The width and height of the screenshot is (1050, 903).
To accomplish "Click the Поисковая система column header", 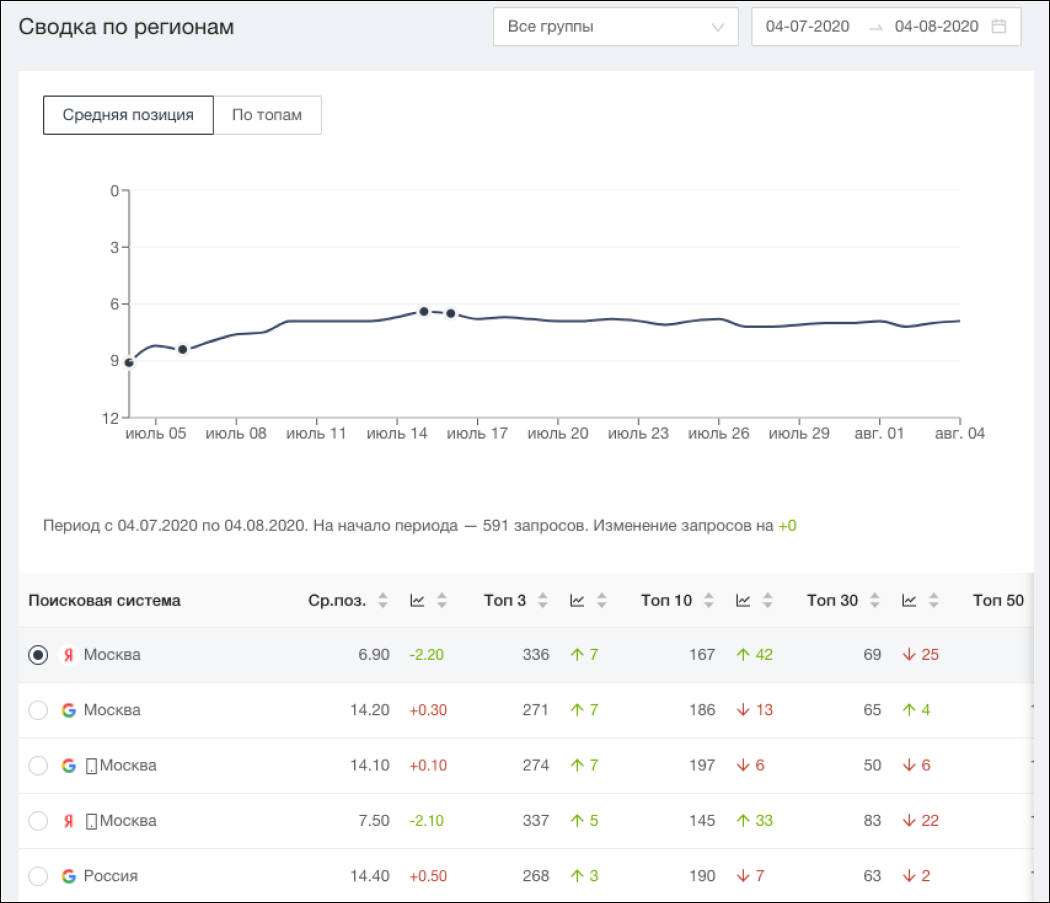I will 105,601.
